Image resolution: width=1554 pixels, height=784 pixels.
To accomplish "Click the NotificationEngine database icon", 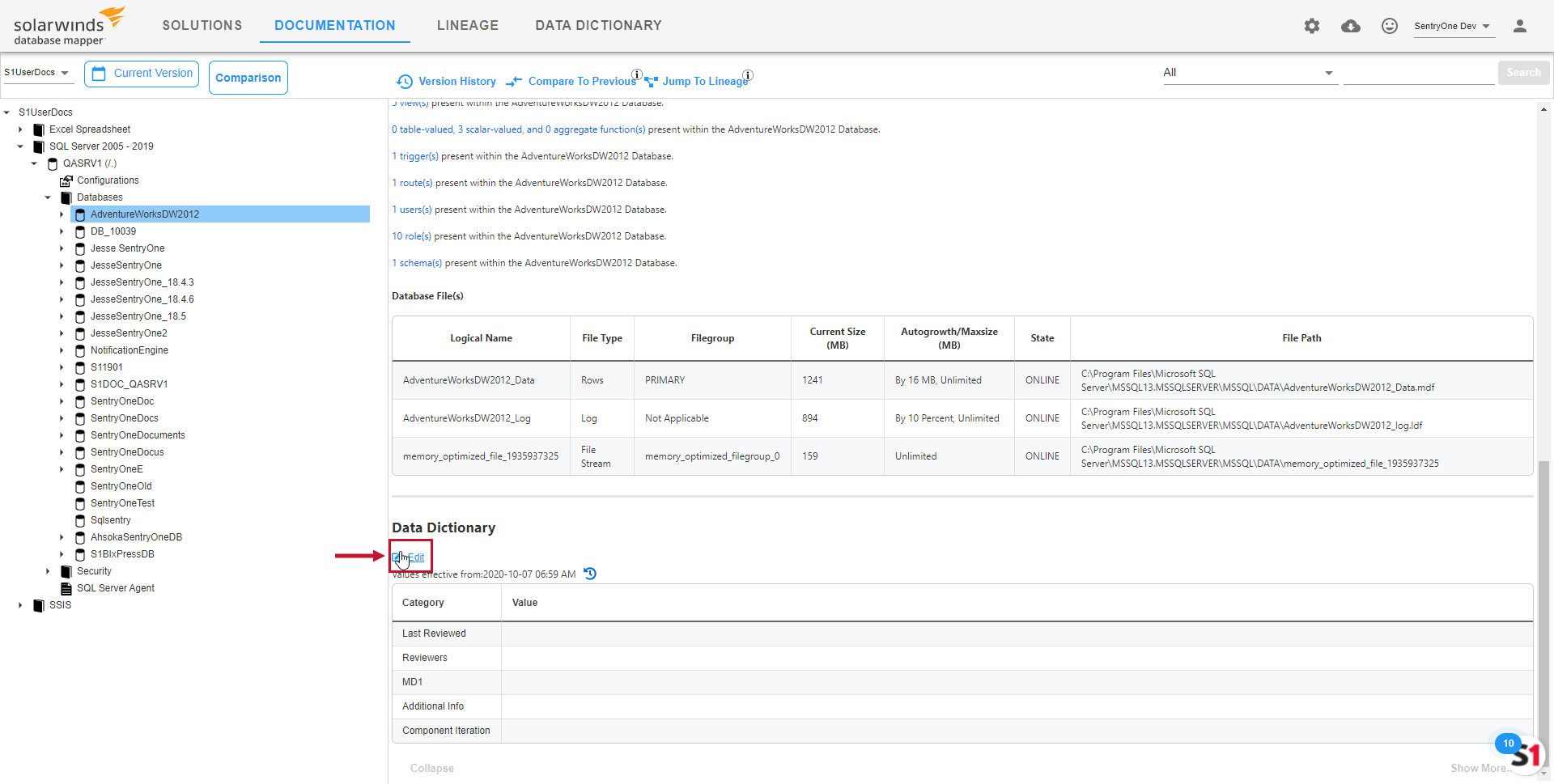I will (80, 350).
